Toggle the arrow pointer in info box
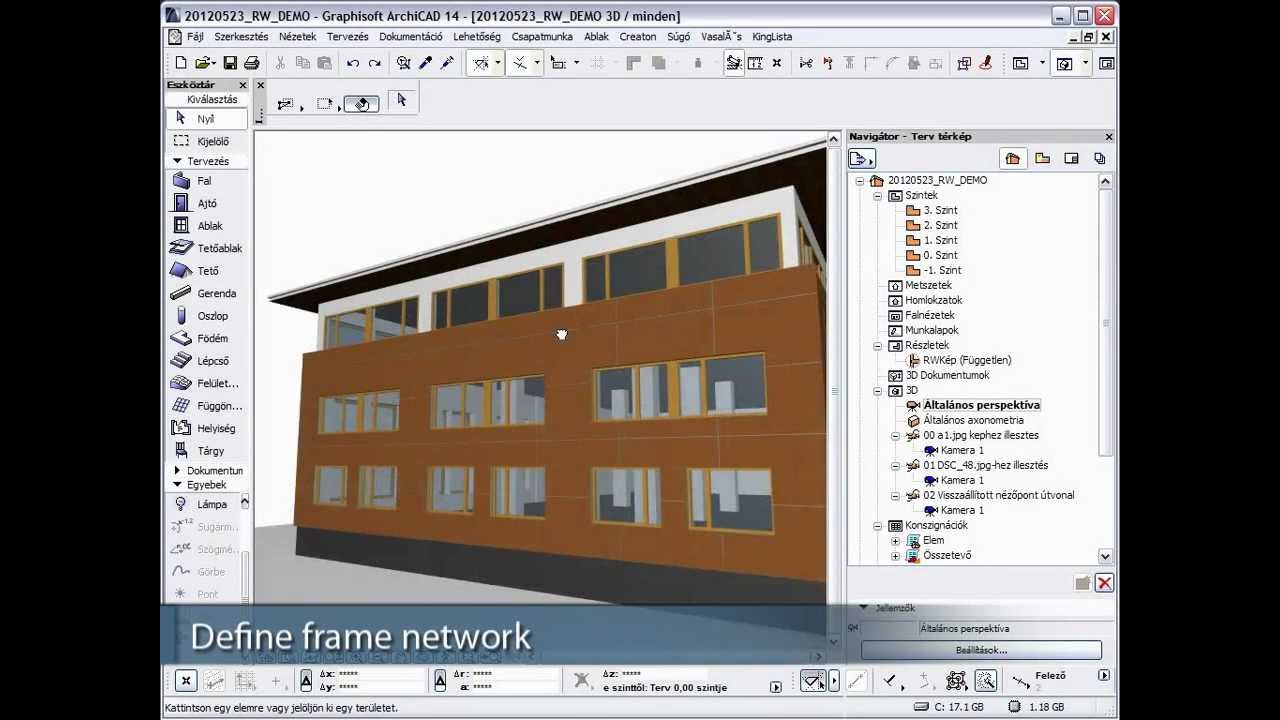Screen dimensions: 1280x720 point(402,100)
